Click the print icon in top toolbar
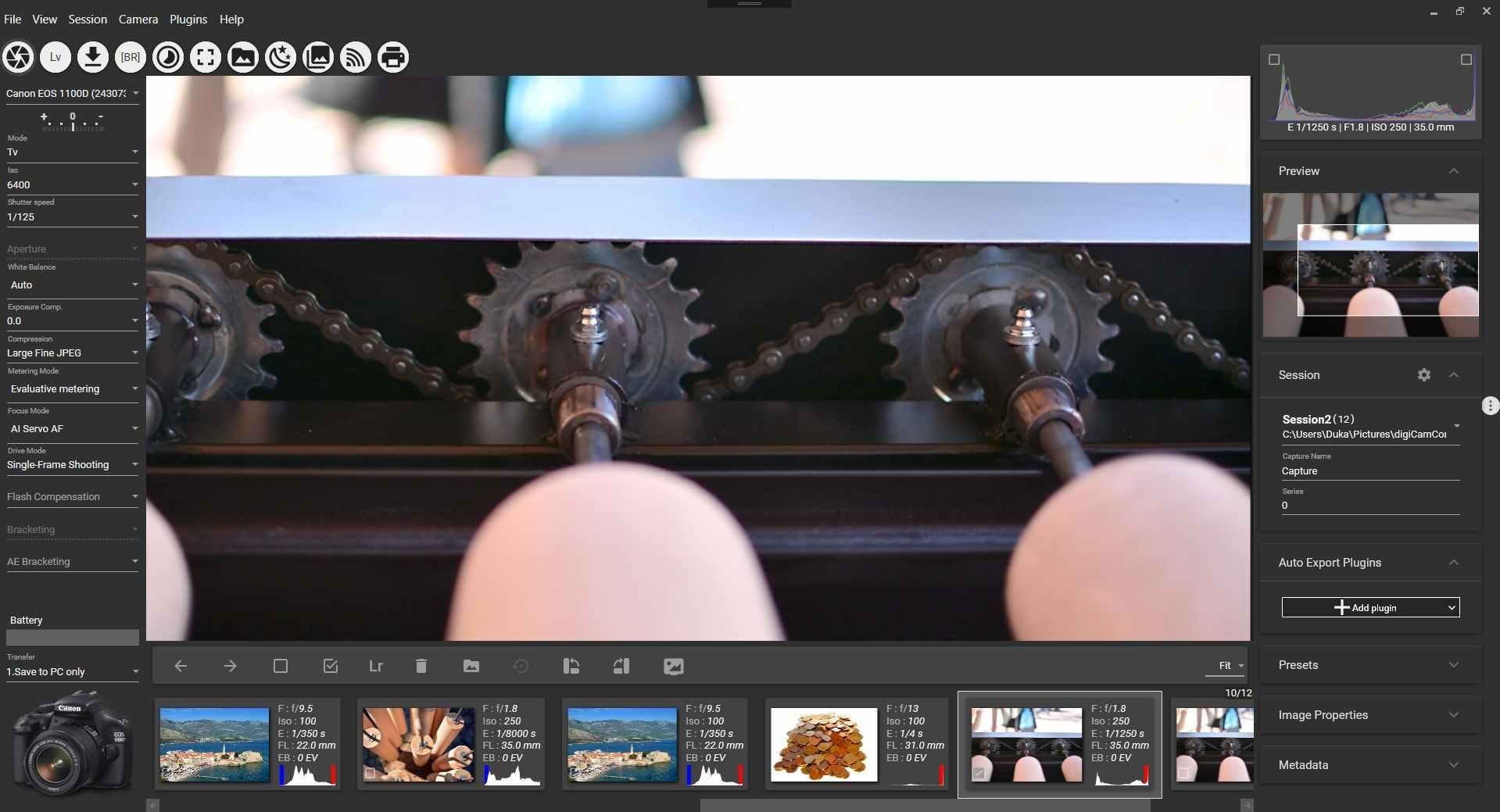Screen dimensions: 1500x812 click(393, 57)
